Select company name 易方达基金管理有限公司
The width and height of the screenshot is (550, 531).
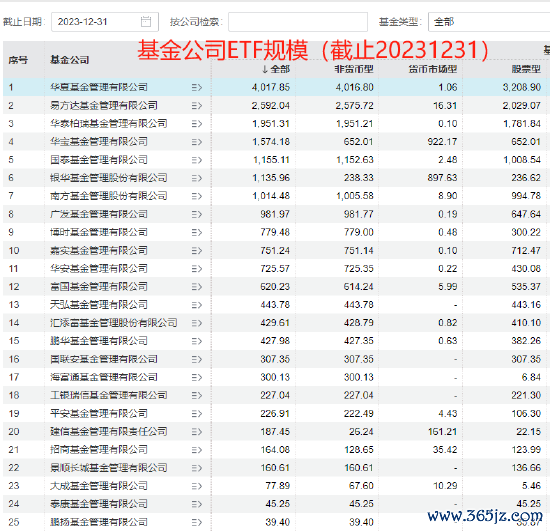tap(103, 105)
